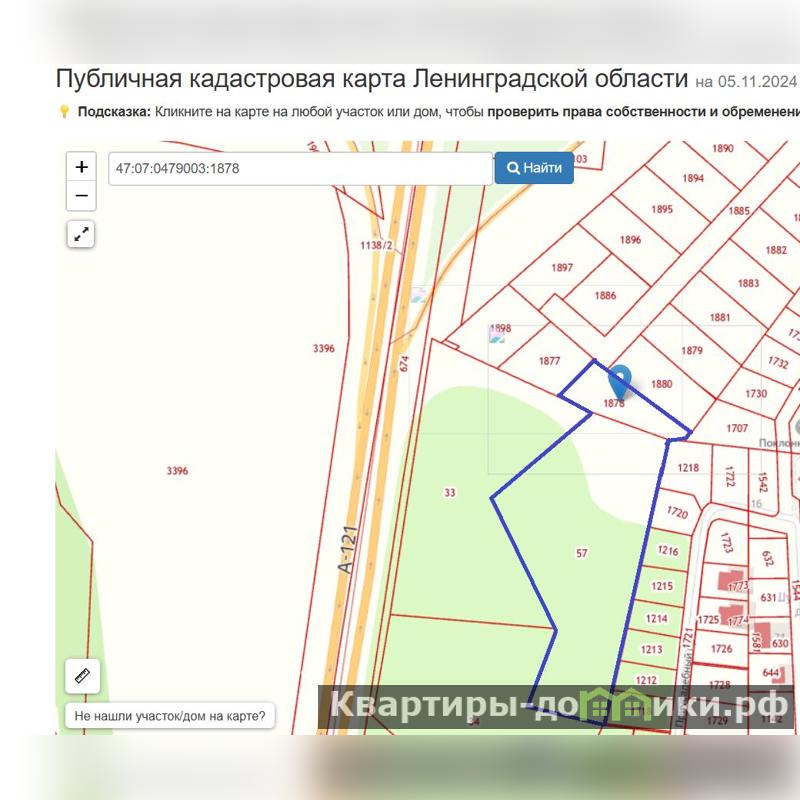Zoom out the map with minus button
Image resolution: width=800 pixels, height=800 pixels.
[81, 196]
